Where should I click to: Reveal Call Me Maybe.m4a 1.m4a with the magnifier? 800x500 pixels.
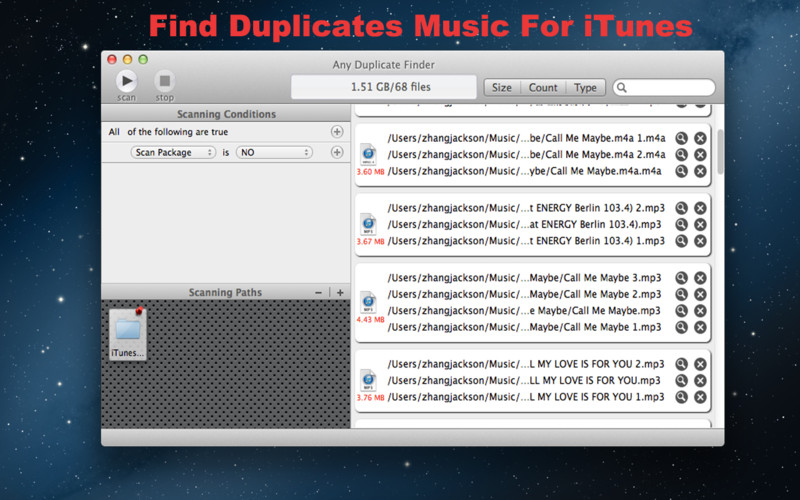click(681, 138)
